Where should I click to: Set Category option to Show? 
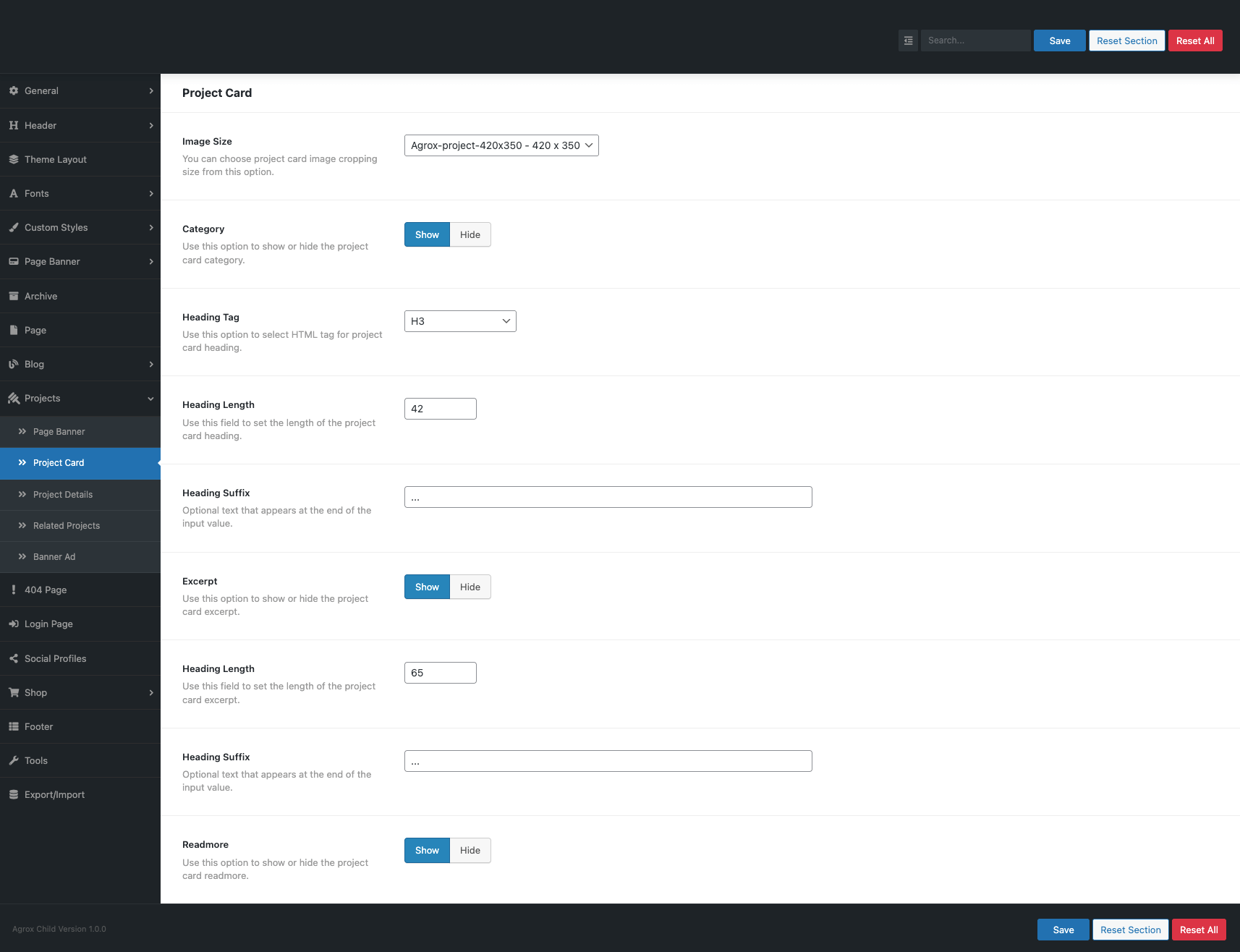pyautogui.click(x=427, y=234)
